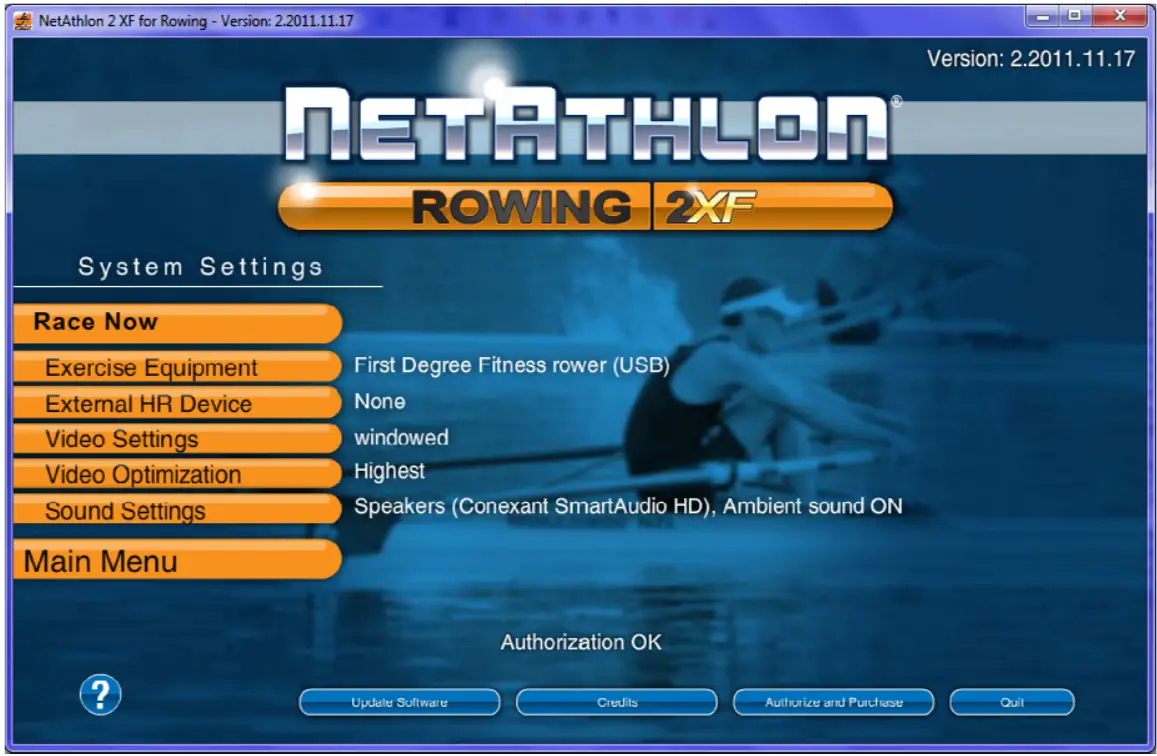Quit the NetAthlon application
1157x756 pixels.
1013,701
